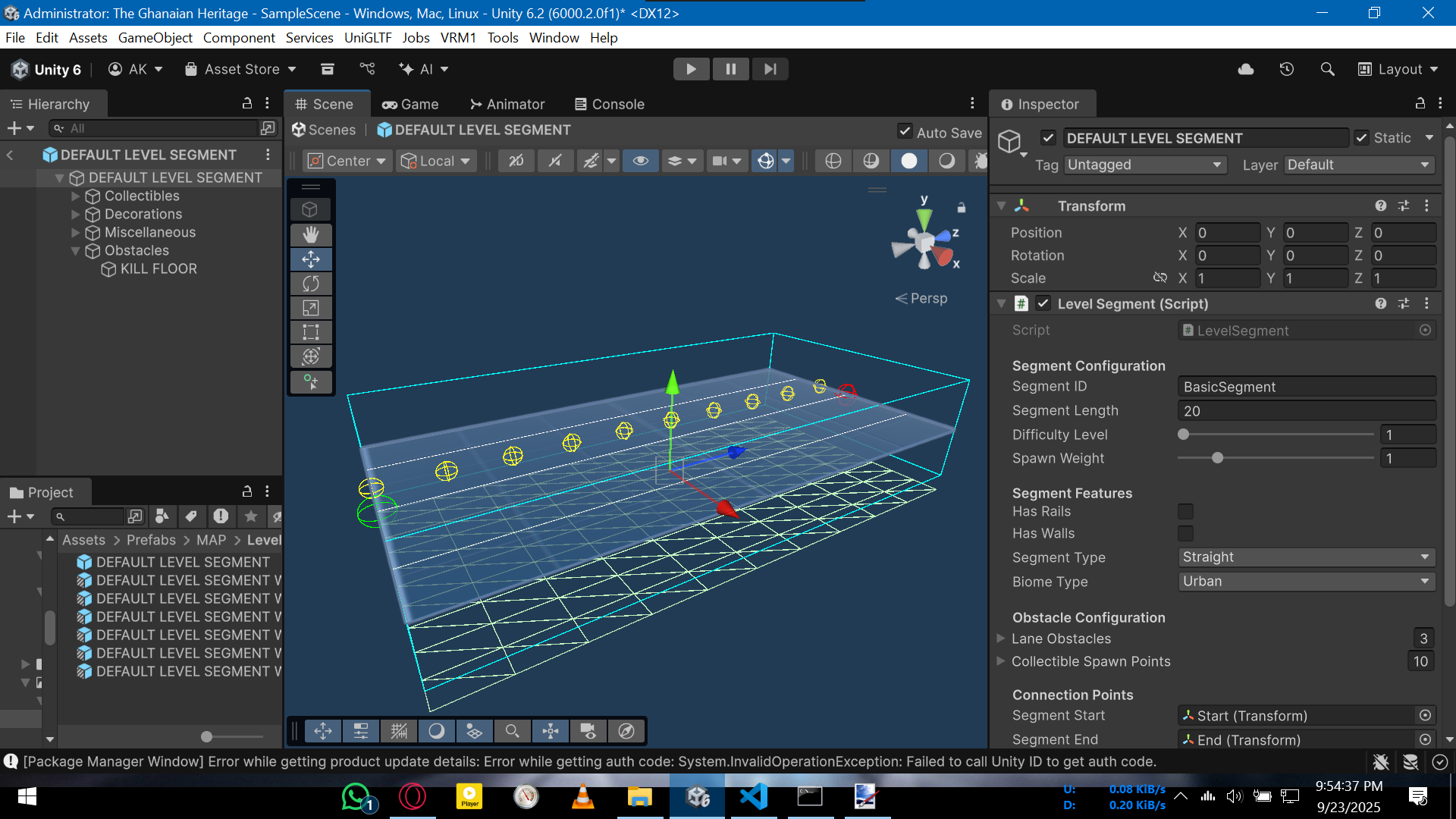Enable Has Rails in Segment Features
1456x819 pixels.
(1185, 511)
